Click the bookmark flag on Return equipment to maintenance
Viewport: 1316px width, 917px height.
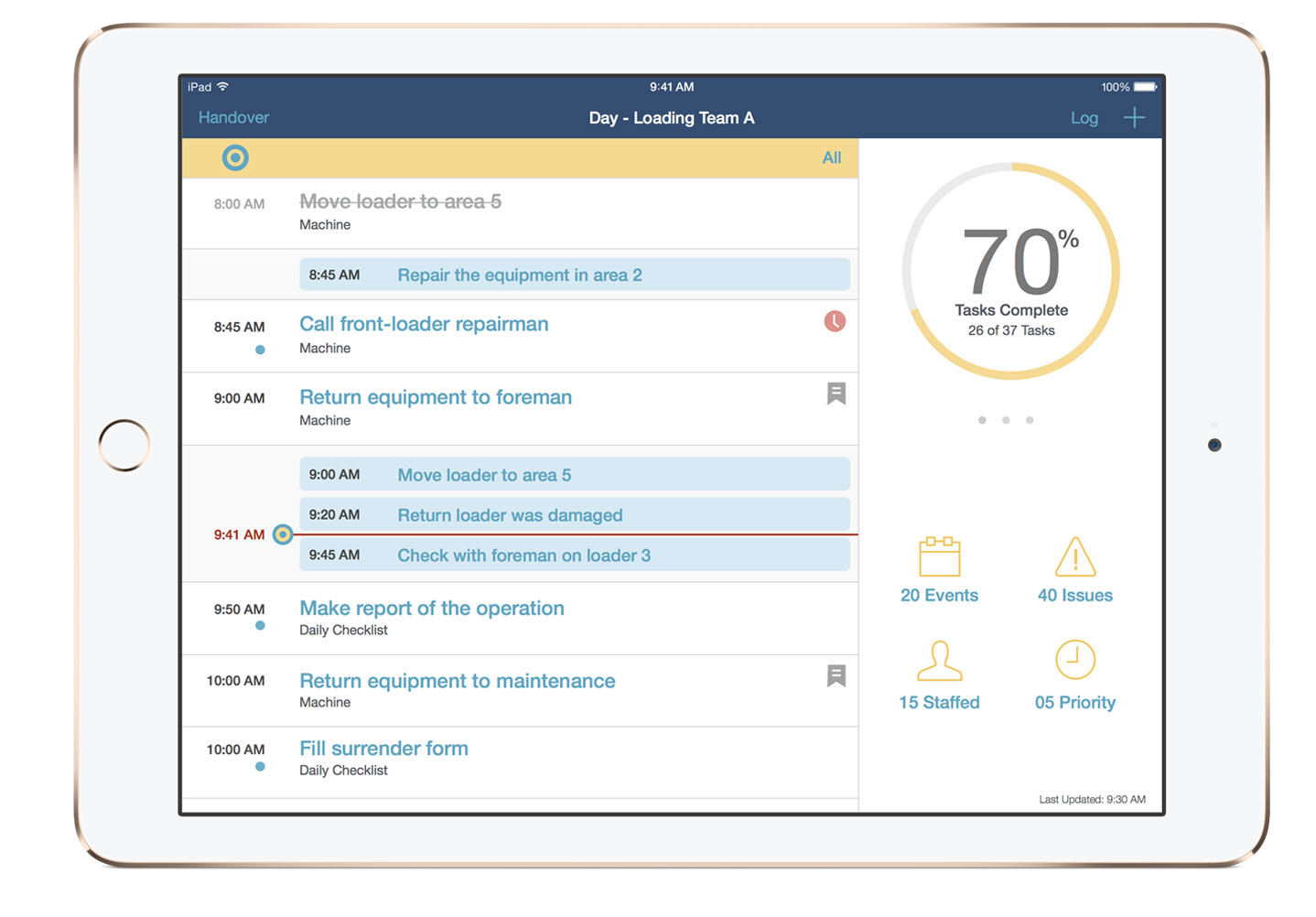837,674
